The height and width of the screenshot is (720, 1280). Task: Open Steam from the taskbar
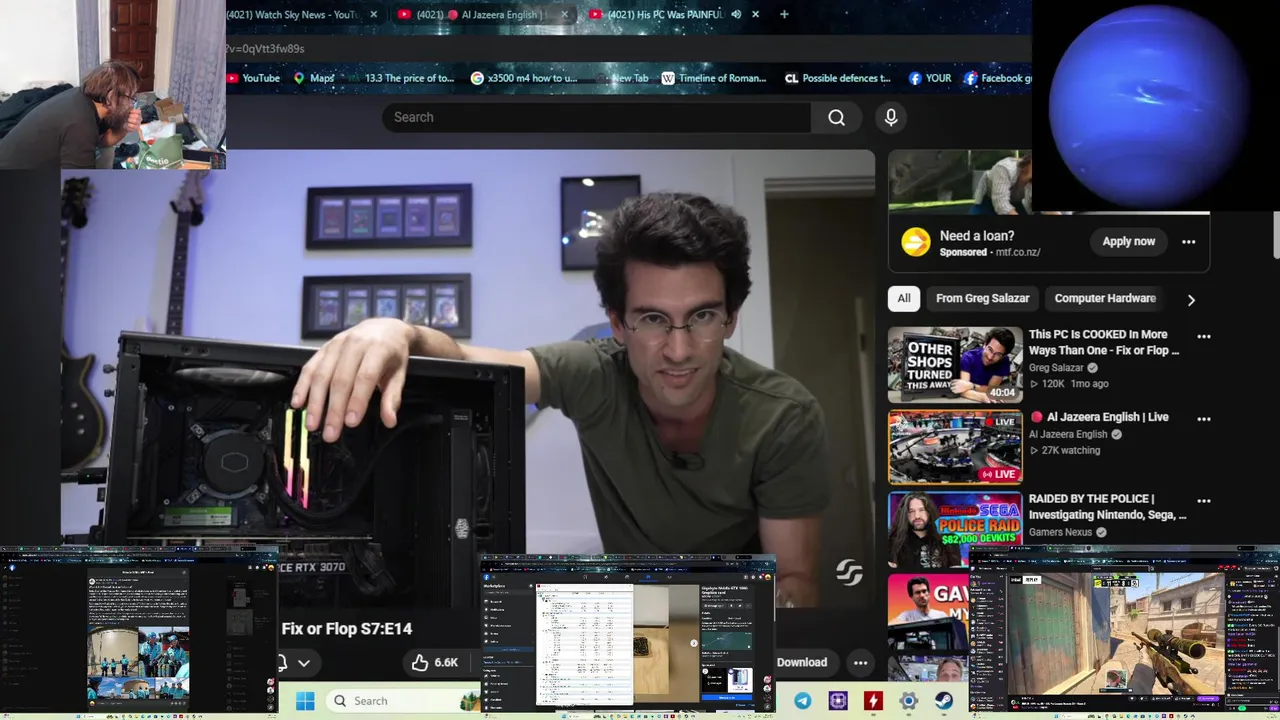tap(943, 701)
